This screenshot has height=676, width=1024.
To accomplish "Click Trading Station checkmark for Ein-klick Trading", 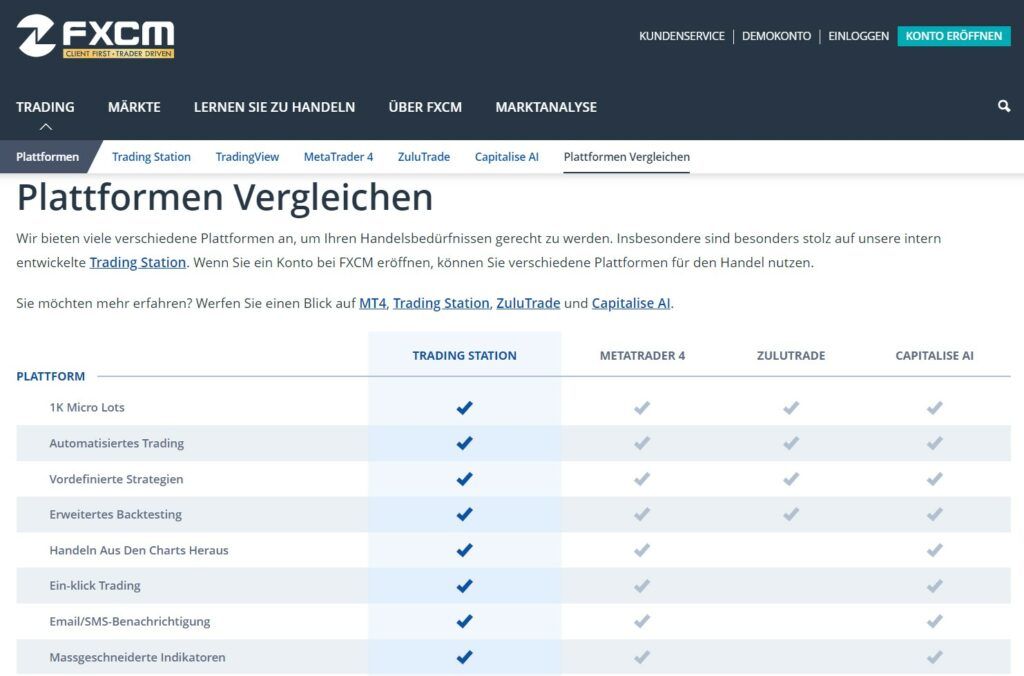I will coord(464,585).
